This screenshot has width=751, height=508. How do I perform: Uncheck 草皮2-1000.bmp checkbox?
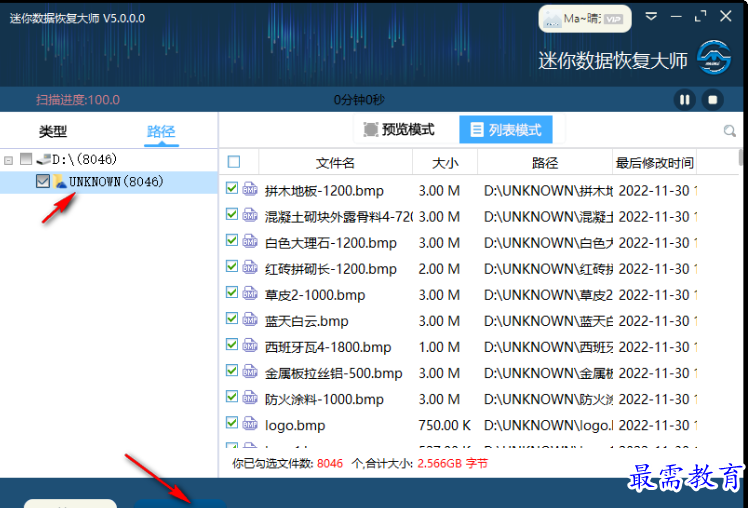pos(232,292)
